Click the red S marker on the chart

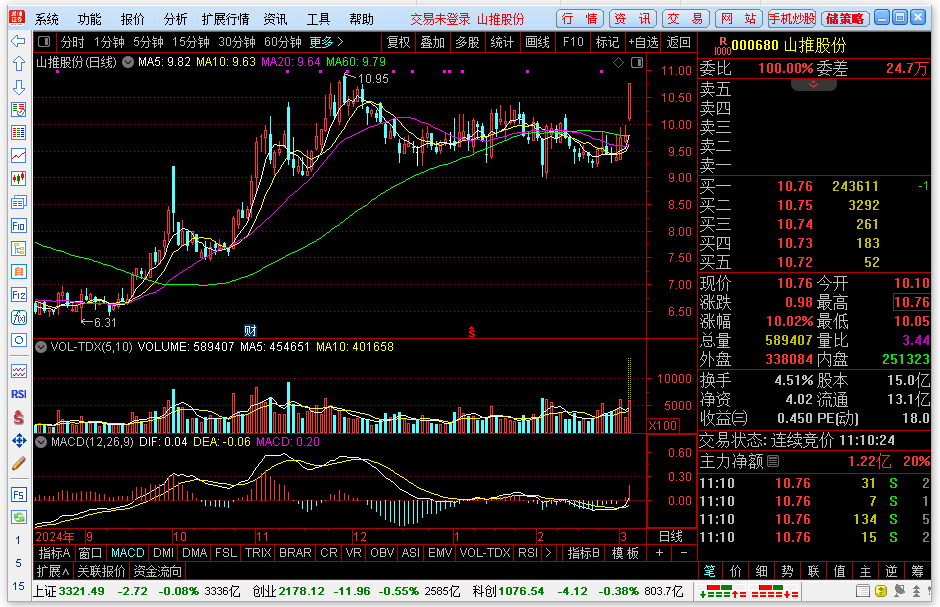pyautogui.click(x=472, y=331)
